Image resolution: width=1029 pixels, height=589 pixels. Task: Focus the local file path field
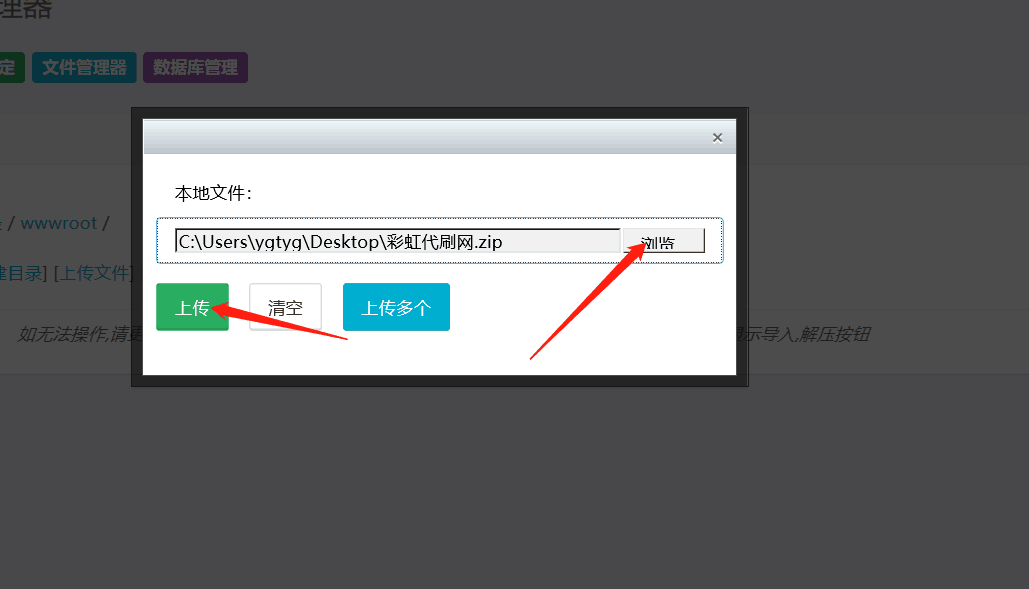tap(397, 241)
